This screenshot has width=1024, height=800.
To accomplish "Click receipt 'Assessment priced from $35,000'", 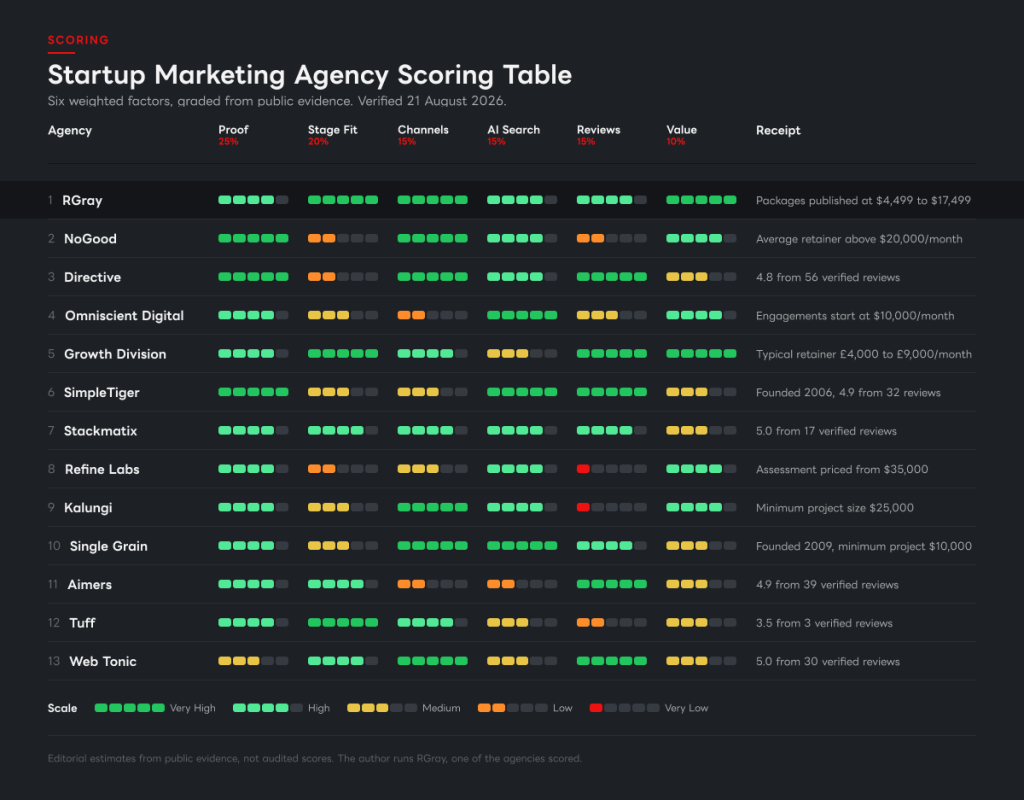I will pos(842,470).
